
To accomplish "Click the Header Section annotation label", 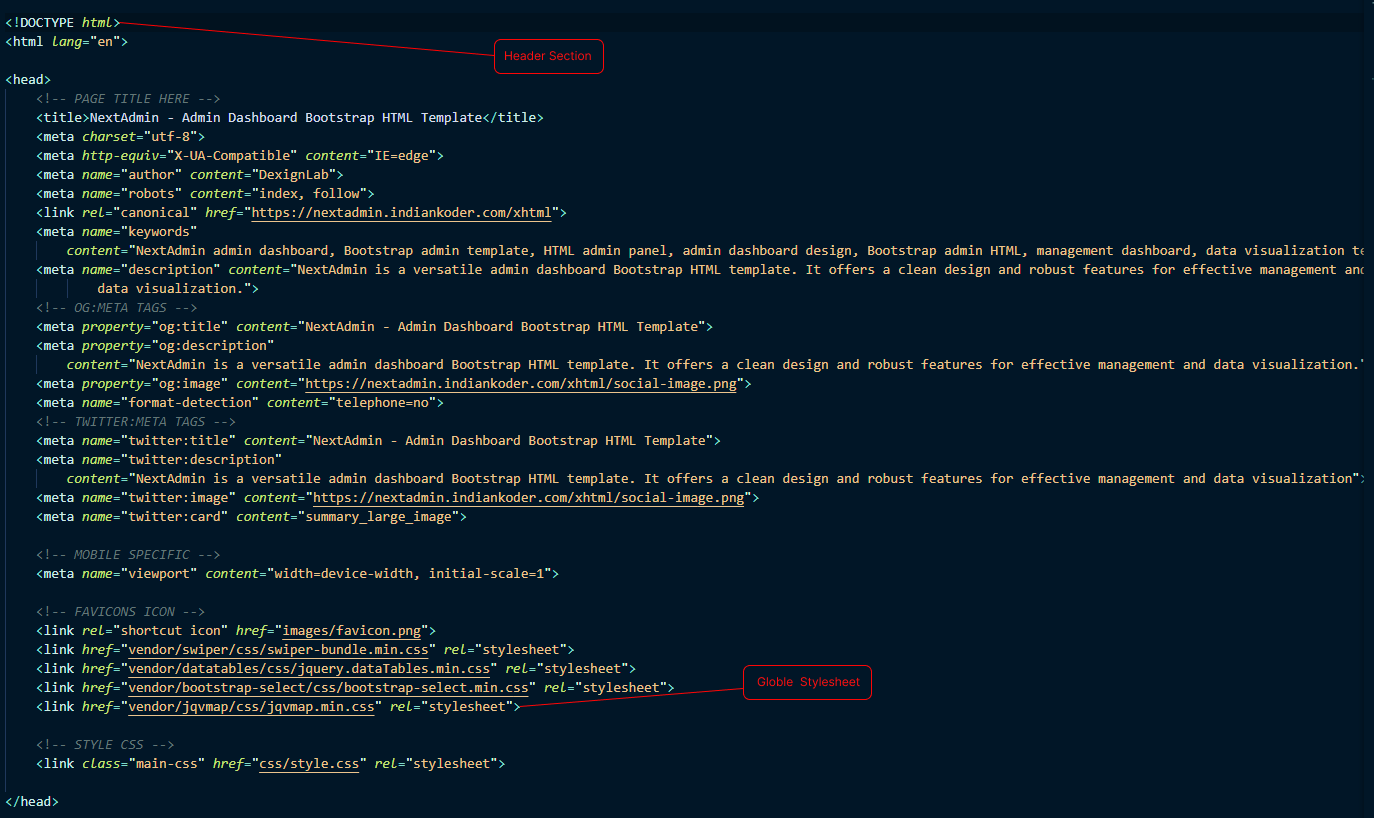I will (x=548, y=56).
